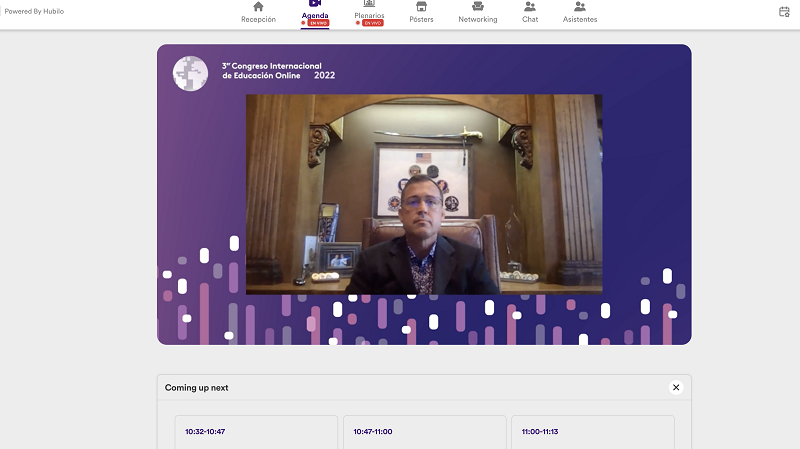The height and width of the screenshot is (449, 800).
Task: Open the 11:00-11:13 upcoming session card
Action: [x=593, y=432]
